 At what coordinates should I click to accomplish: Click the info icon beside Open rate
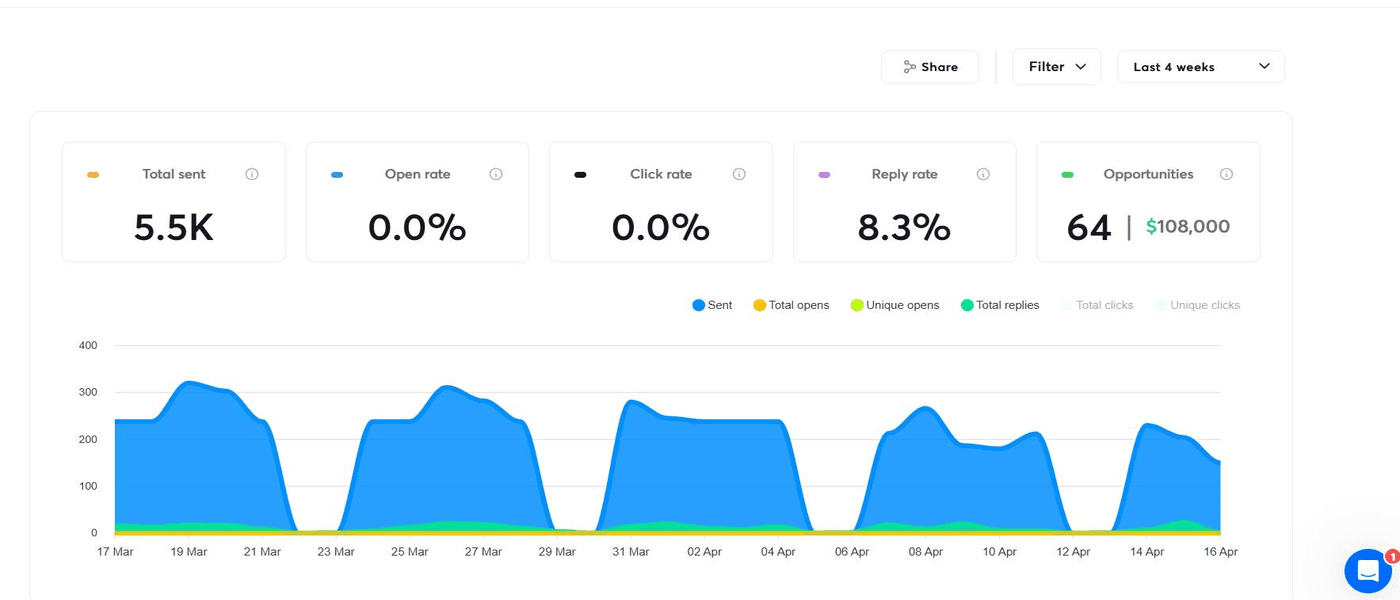coord(496,174)
